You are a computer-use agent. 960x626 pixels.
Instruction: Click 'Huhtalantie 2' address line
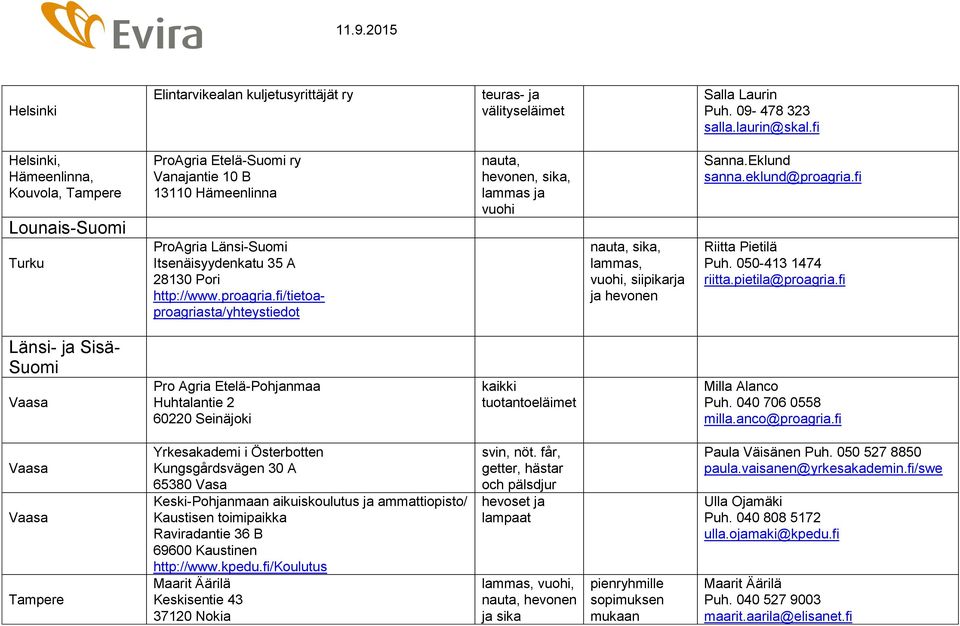(x=193, y=402)
